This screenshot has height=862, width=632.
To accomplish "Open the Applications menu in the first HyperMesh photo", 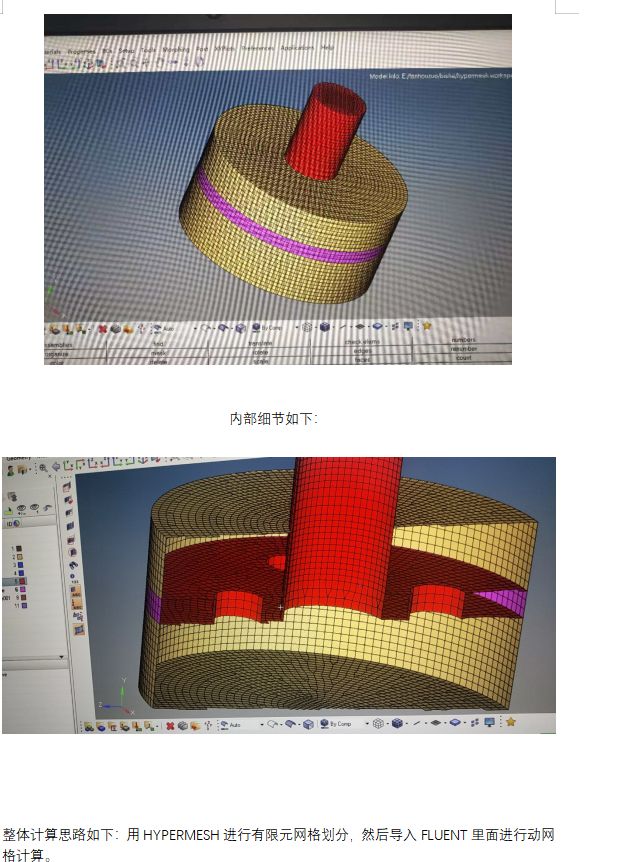I will click(x=297, y=48).
